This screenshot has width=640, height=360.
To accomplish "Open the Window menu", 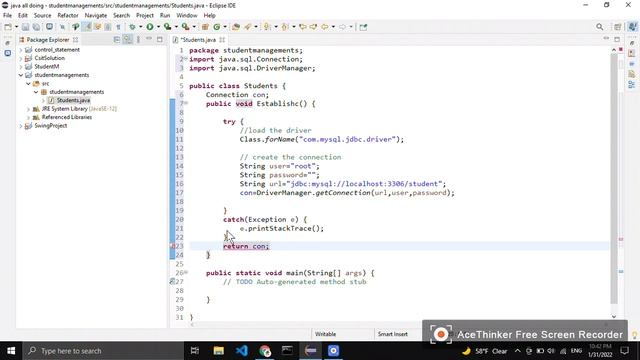I will pyautogui.click(x=187, y=15).
